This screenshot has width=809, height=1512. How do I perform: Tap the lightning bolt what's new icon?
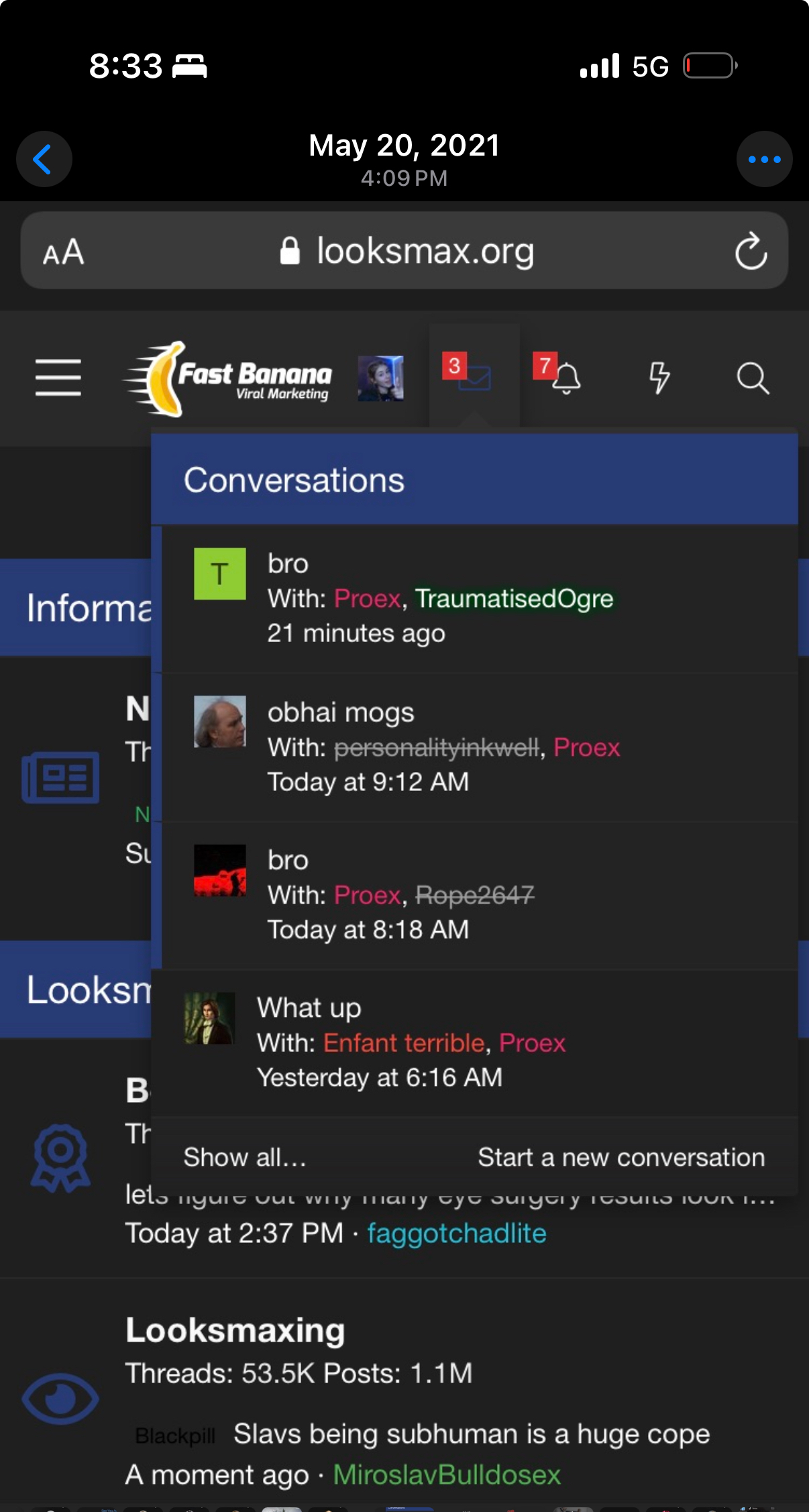[x=659, y=377]
